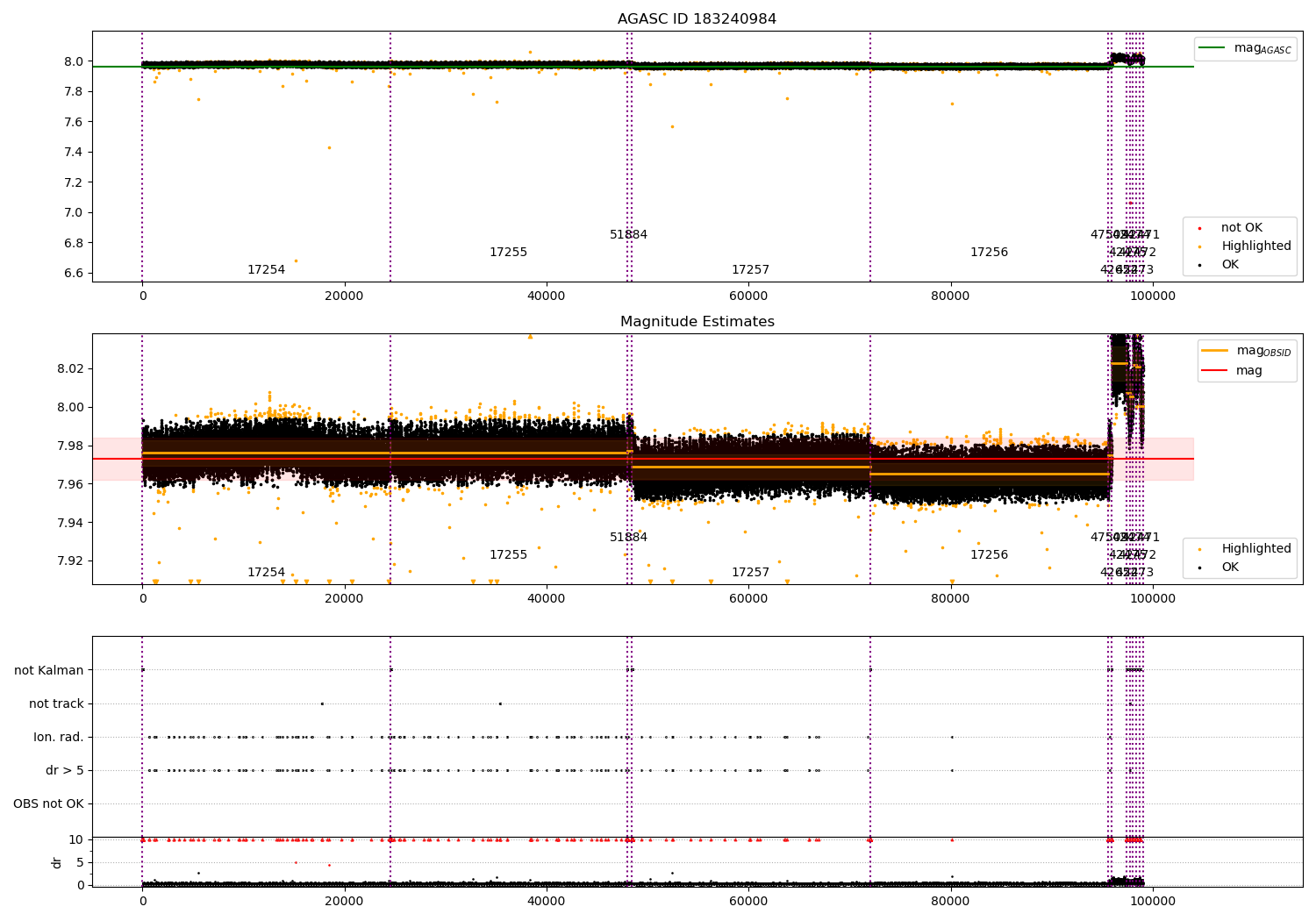
Task: Click the 7.92 y-tick in Magnitude Estimates plot
Action: pyautogui.click(x=70, y=561)
